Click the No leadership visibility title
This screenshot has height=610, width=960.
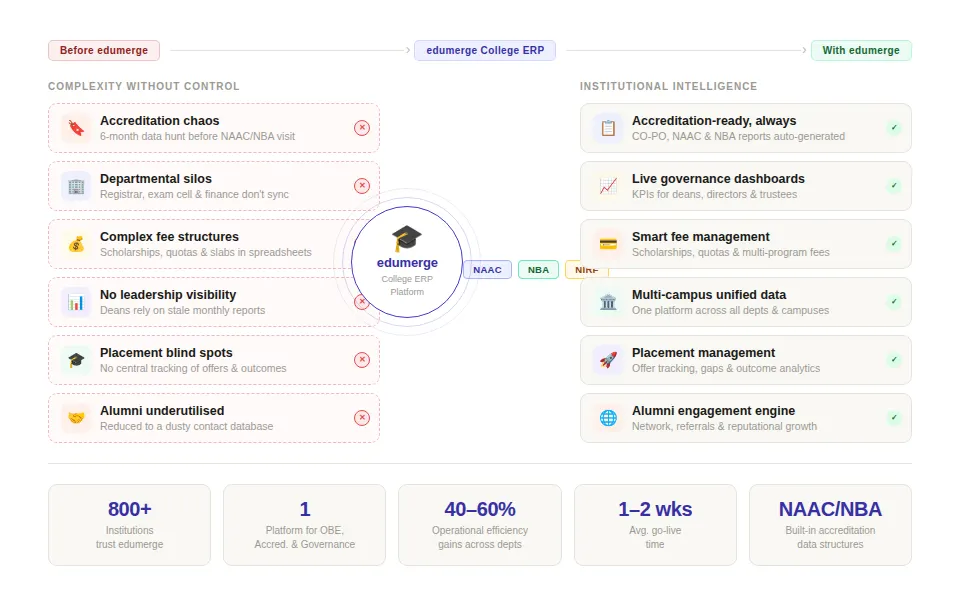coord(168,295)
